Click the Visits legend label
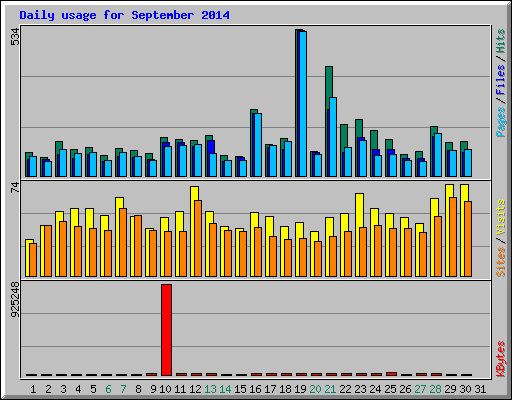The width and height of the screenshot is (512, 400). click(x=501, y=218)
